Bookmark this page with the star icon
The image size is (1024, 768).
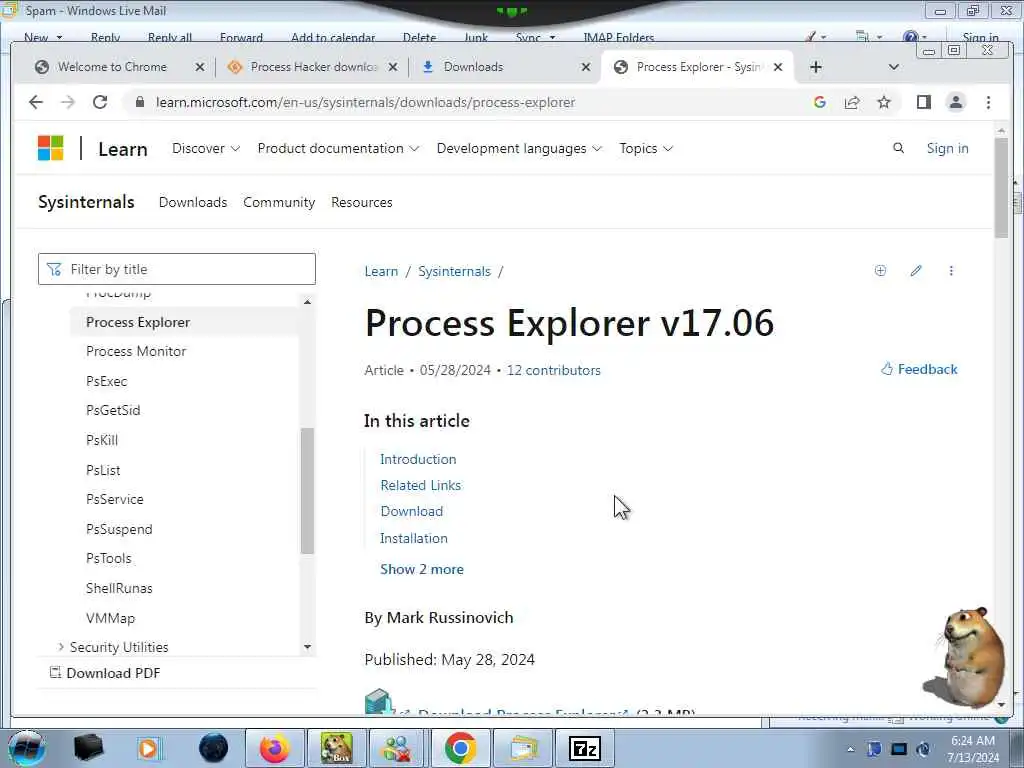click(x=884, y=102)
